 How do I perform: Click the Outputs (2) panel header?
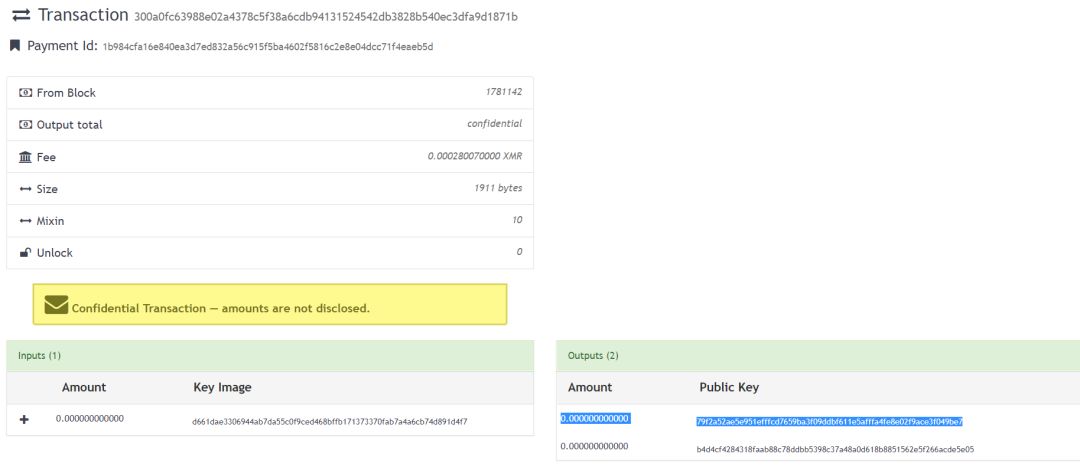point(818,355)
